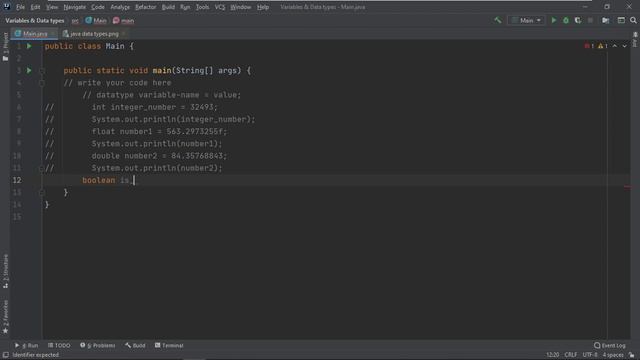Click the IntelliJ IDEA logo icon

(x=7, y=7)
